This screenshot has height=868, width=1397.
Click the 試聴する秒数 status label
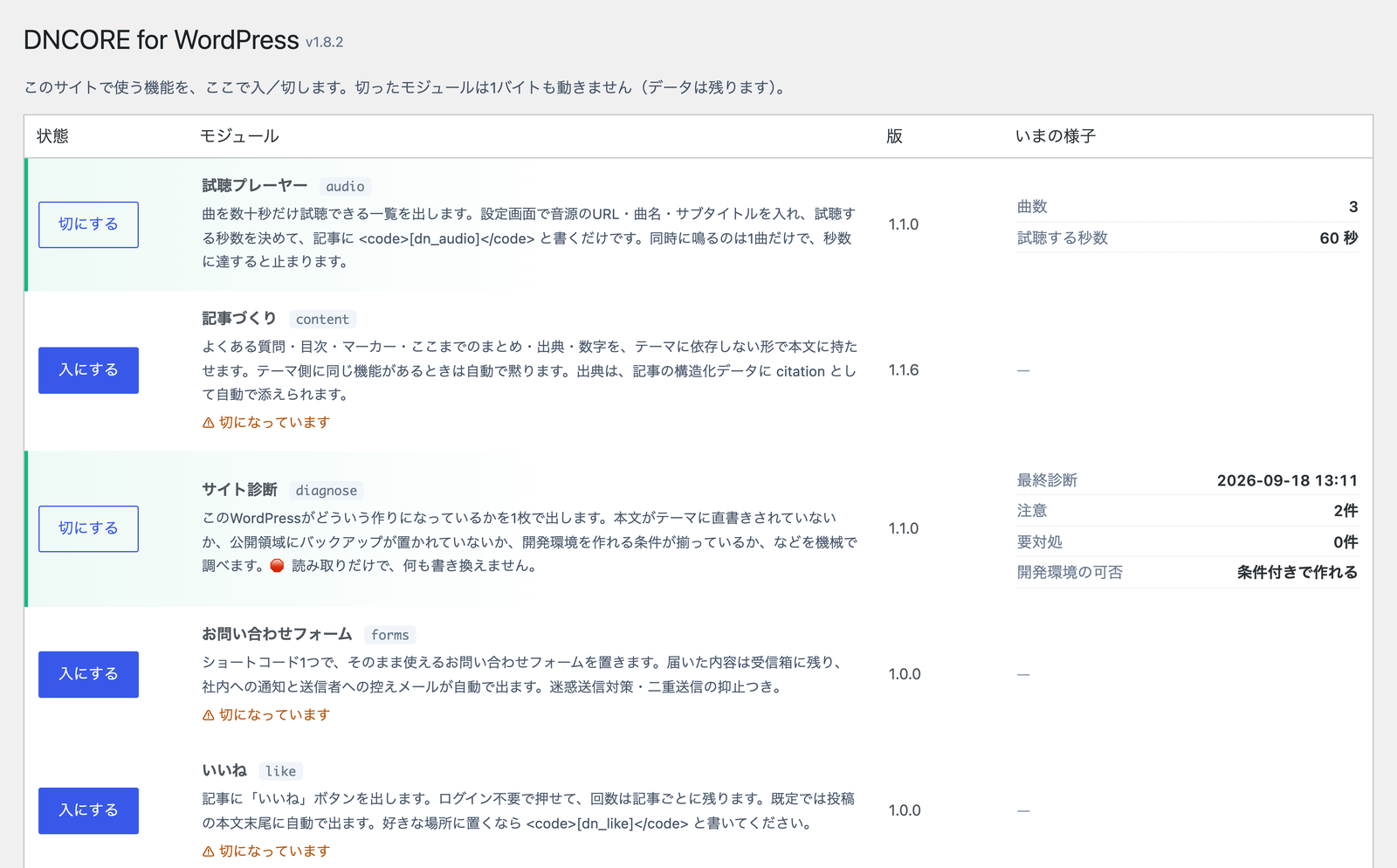click(x=1063, y=238)
